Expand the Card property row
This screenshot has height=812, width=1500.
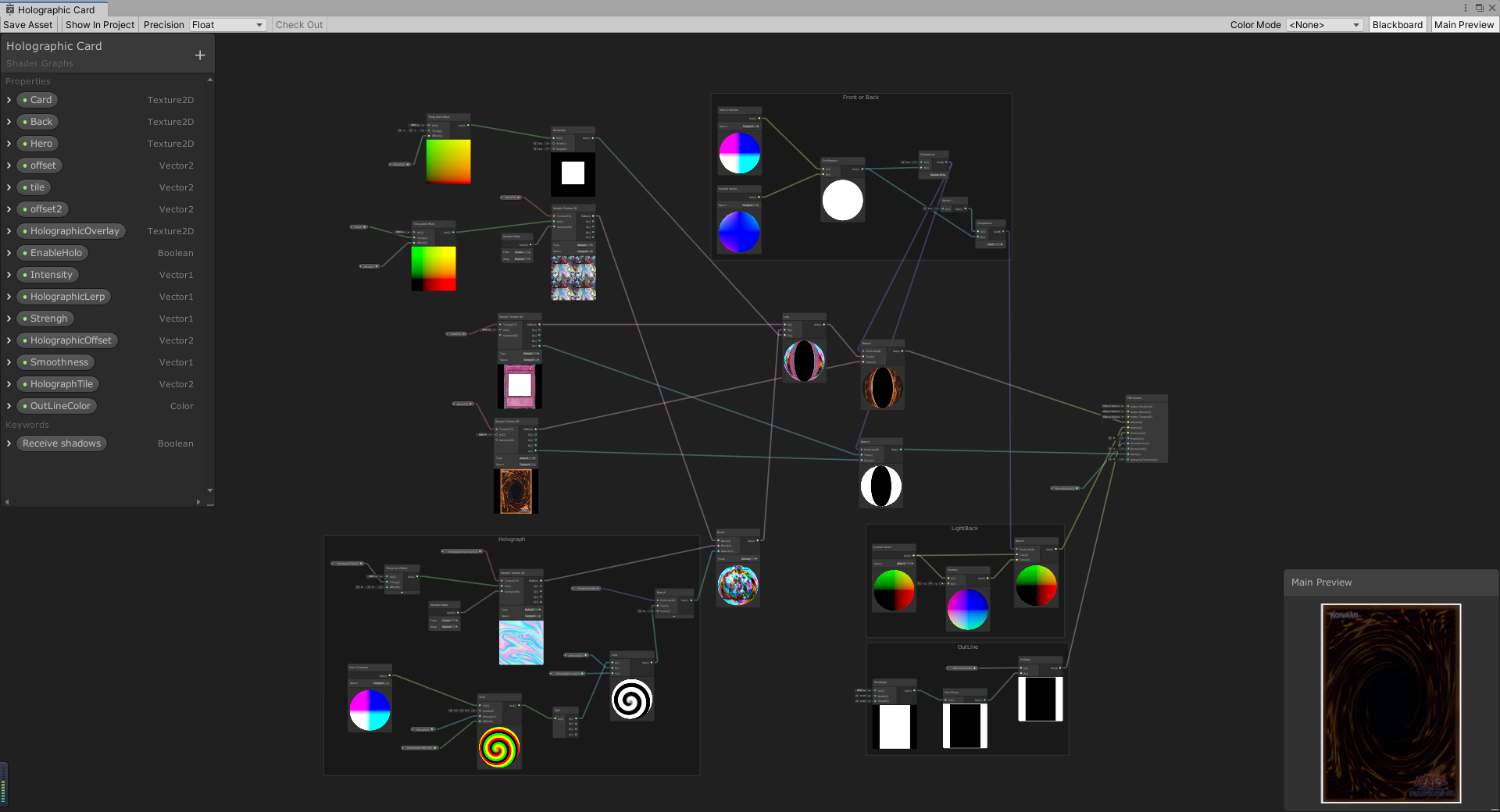(x=9, y=100)
